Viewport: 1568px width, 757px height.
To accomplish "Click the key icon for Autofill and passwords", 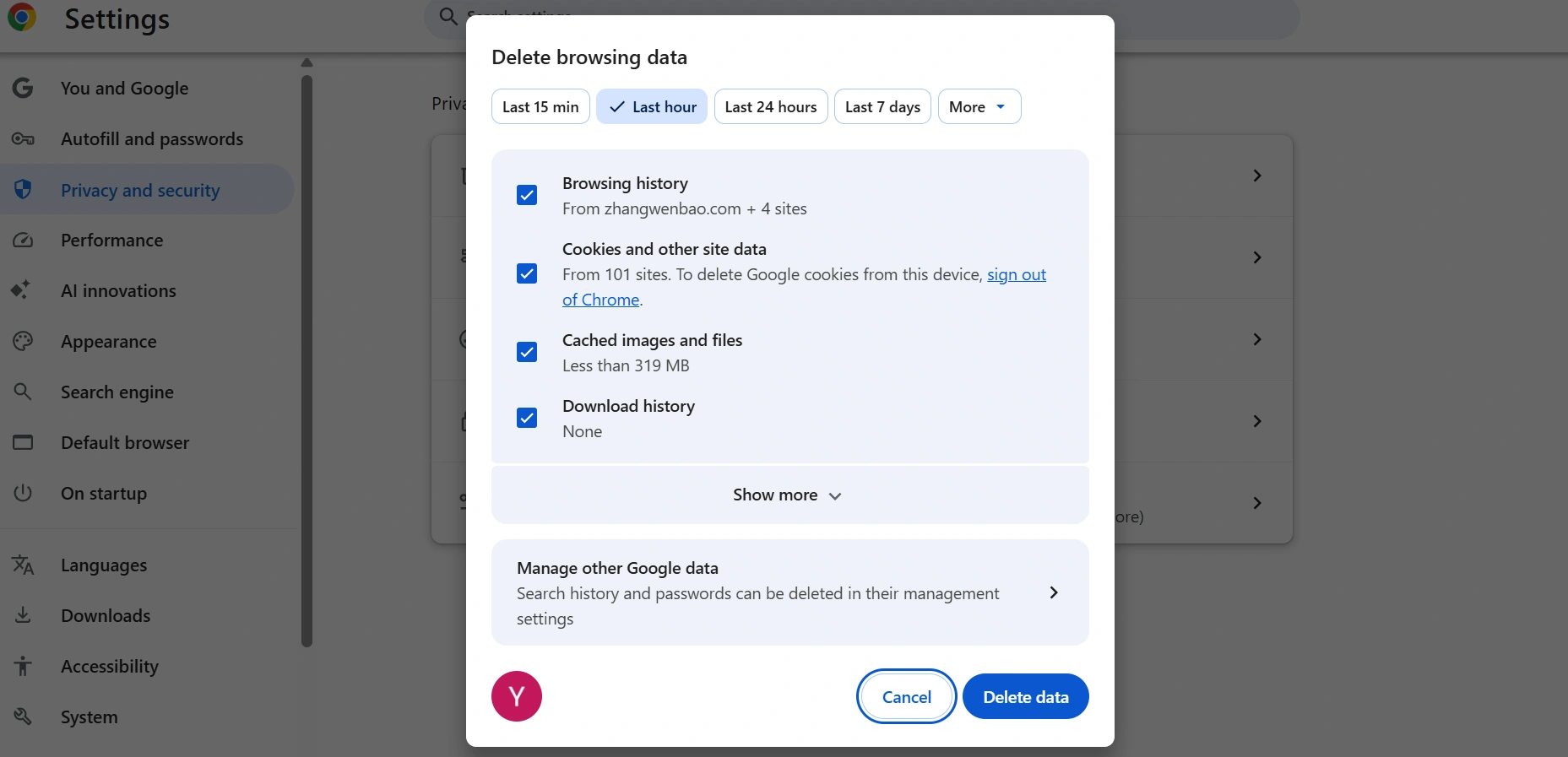I will click(23, 138).
